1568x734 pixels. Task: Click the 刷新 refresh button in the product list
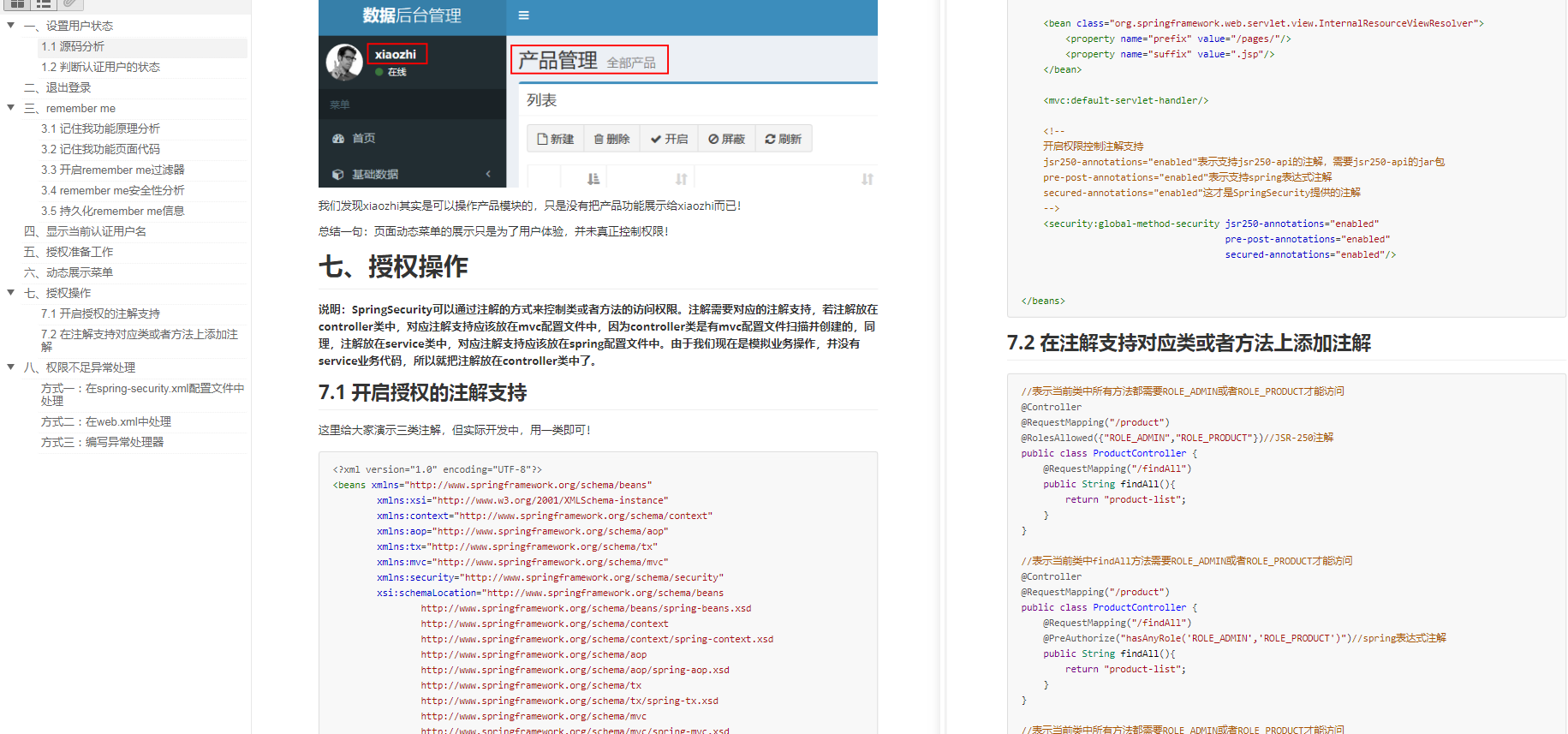[x=783, y=139]
